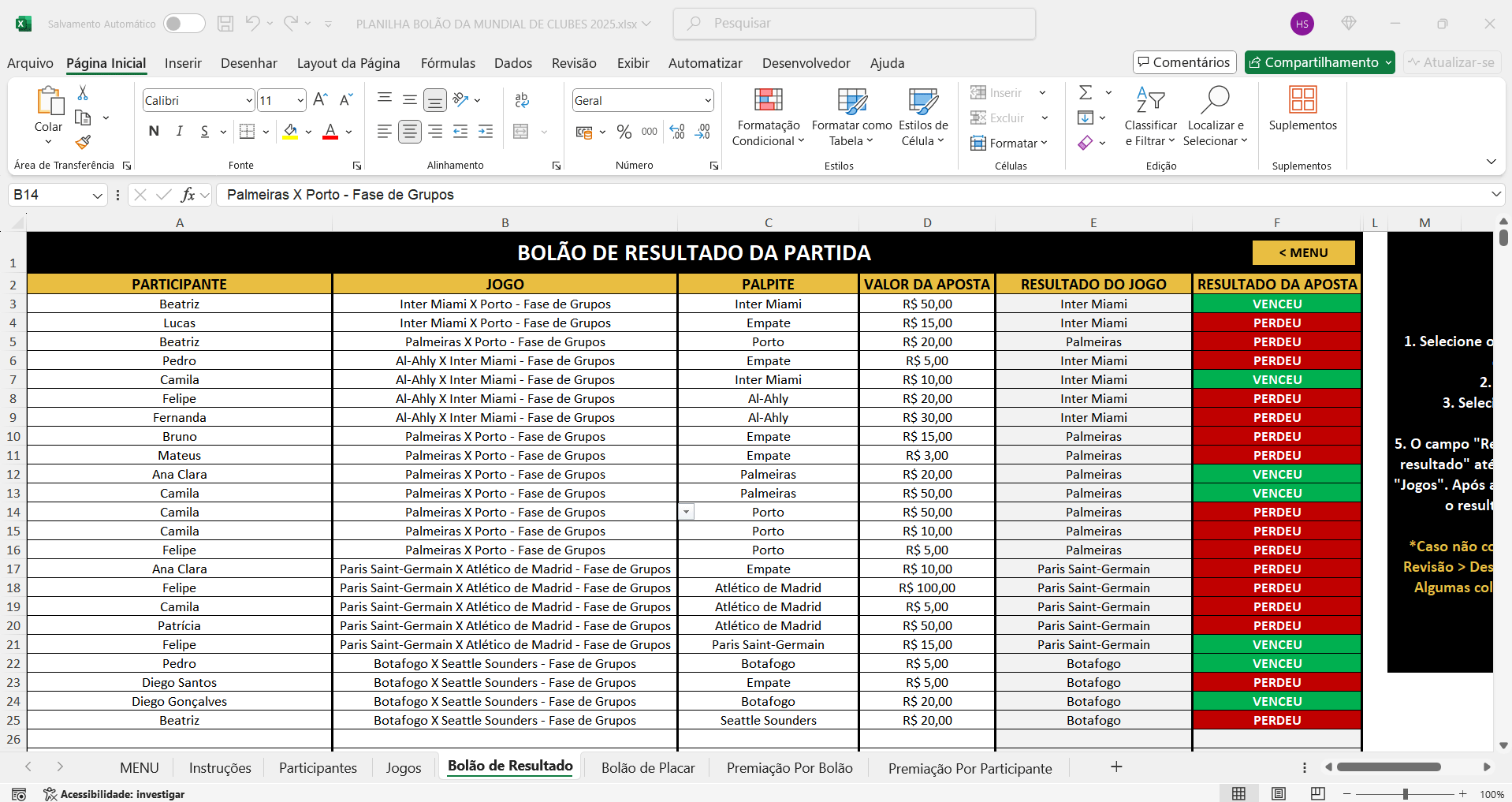Add a new sheet with plus button
1512x802 pixels.
tap(1116, 767)
